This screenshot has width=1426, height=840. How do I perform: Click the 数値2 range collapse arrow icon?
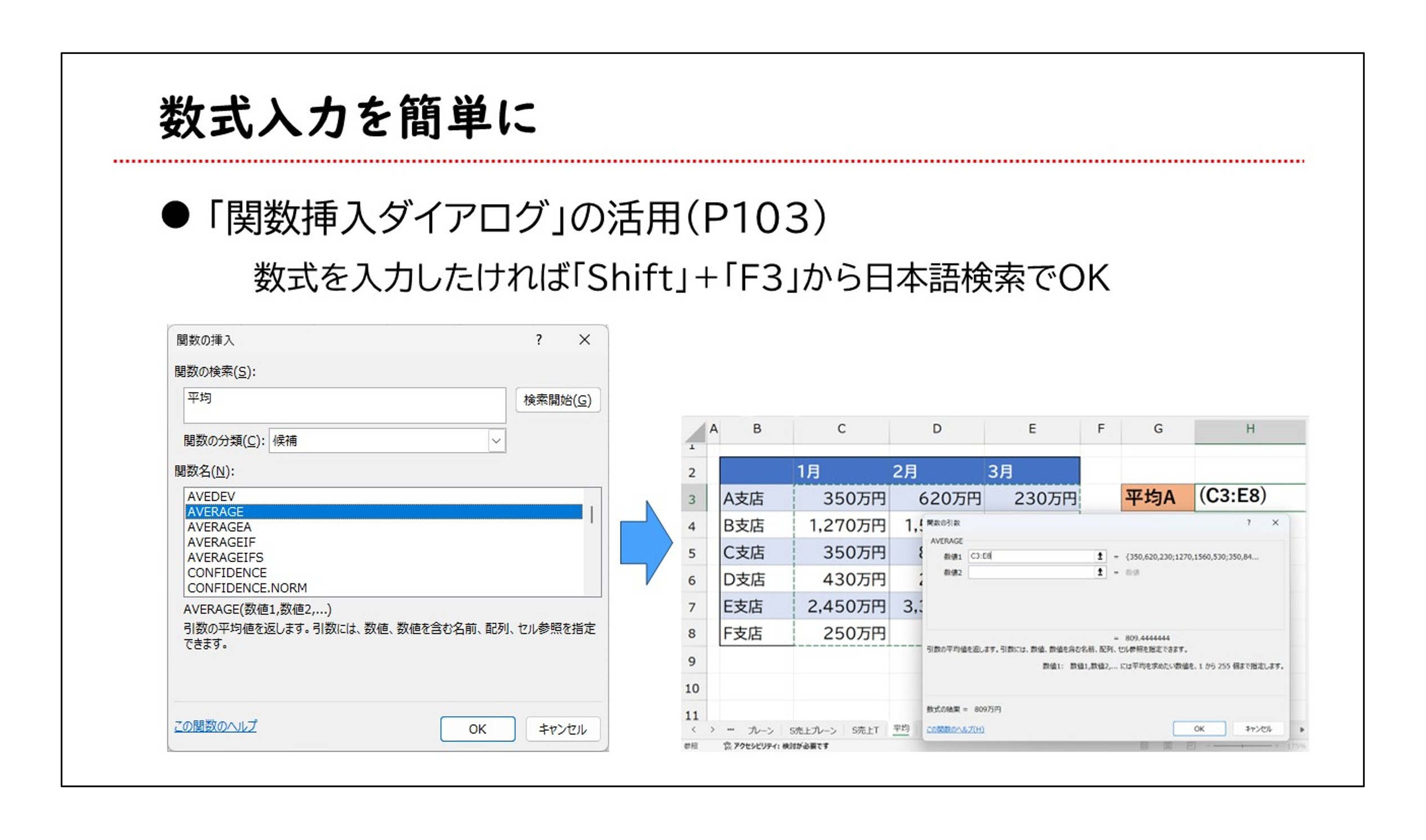coord(1099,572)
